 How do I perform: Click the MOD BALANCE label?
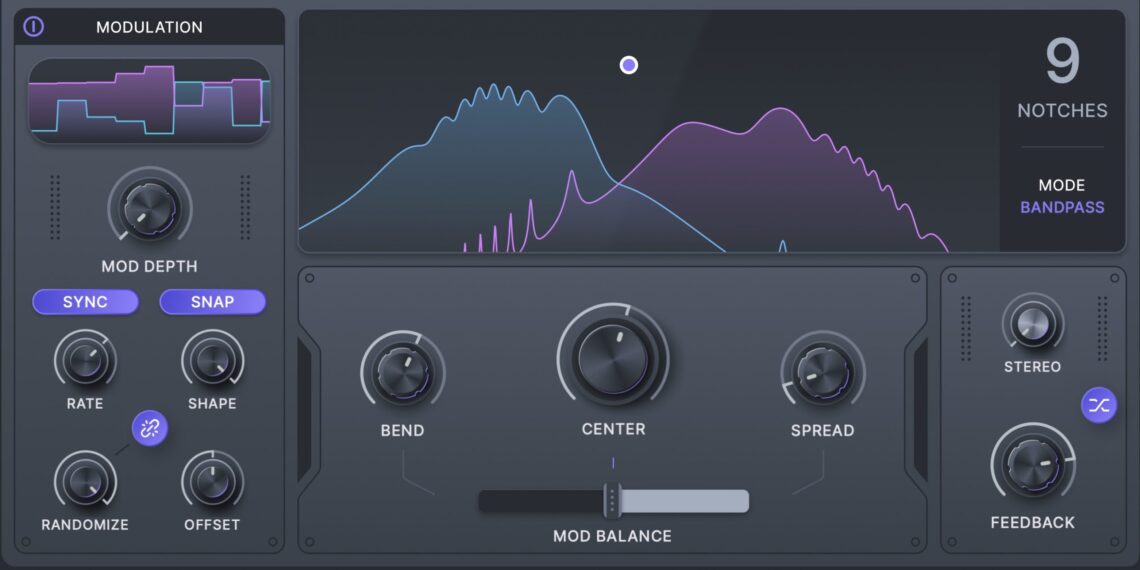(x=612, y=537)
